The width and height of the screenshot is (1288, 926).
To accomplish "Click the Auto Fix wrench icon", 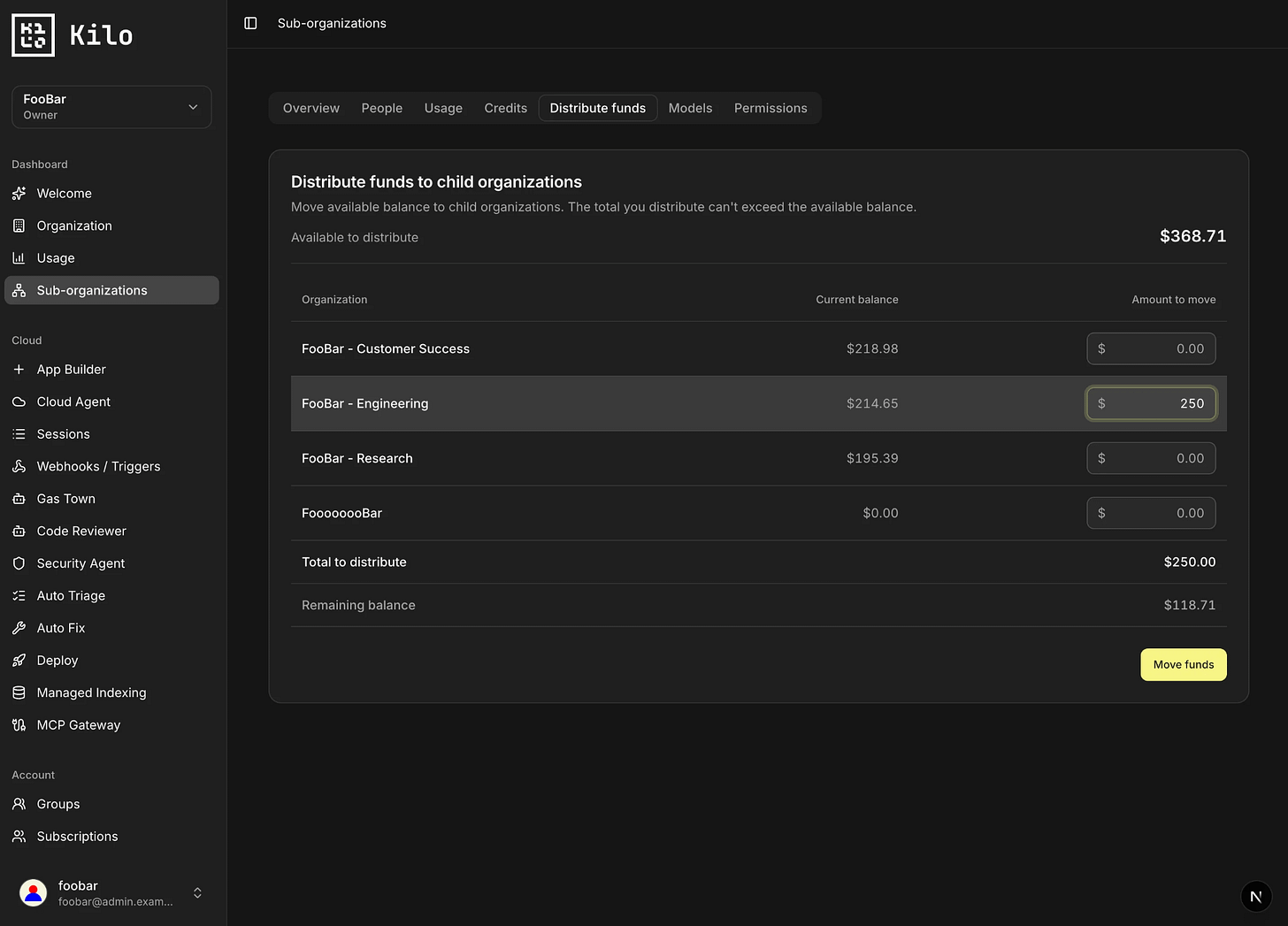I will click(x=19, y=628).
